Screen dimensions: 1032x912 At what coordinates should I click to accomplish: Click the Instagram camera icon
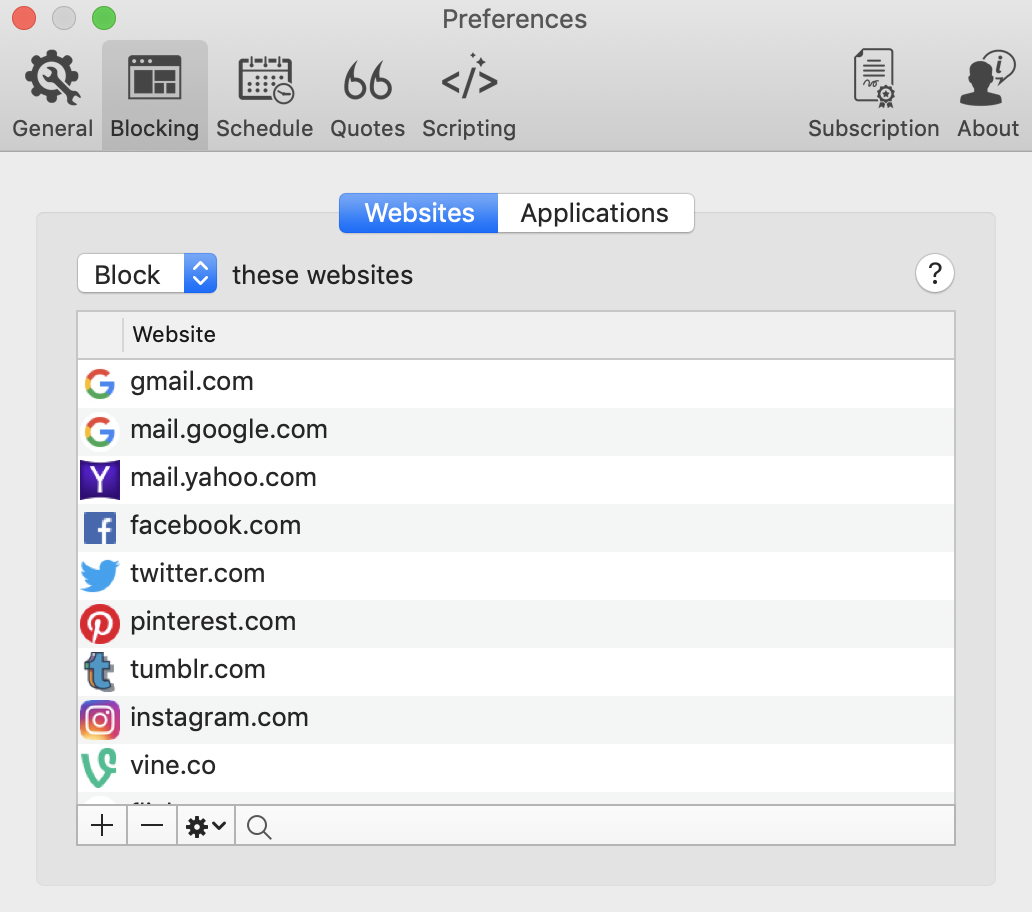[100, 720]
